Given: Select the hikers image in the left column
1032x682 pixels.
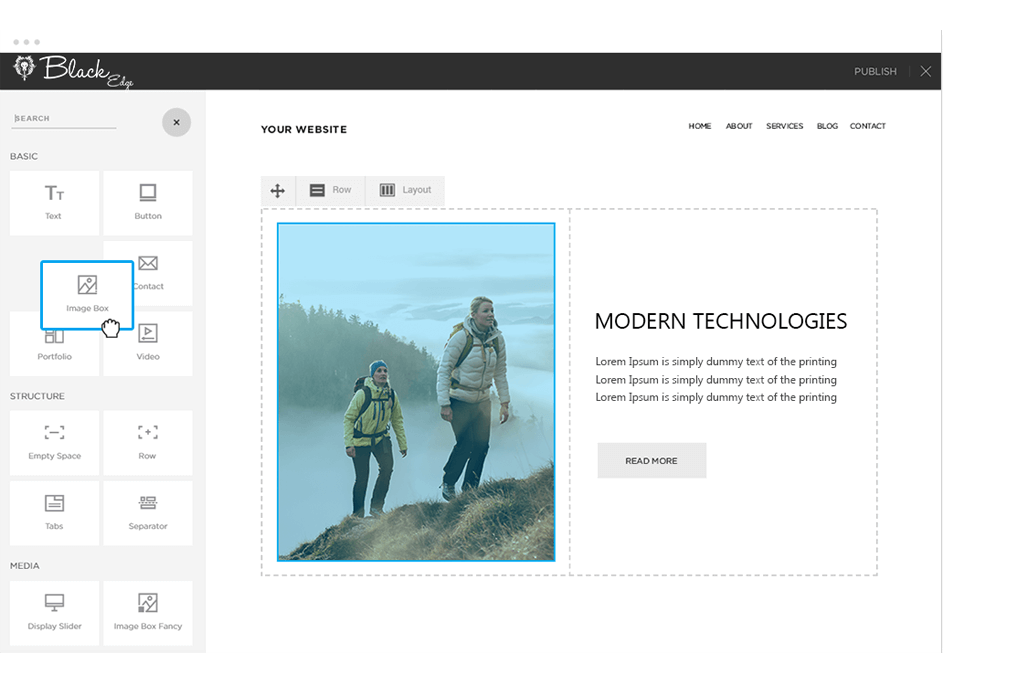Looking at the screenshot, I should click(416, 392).
